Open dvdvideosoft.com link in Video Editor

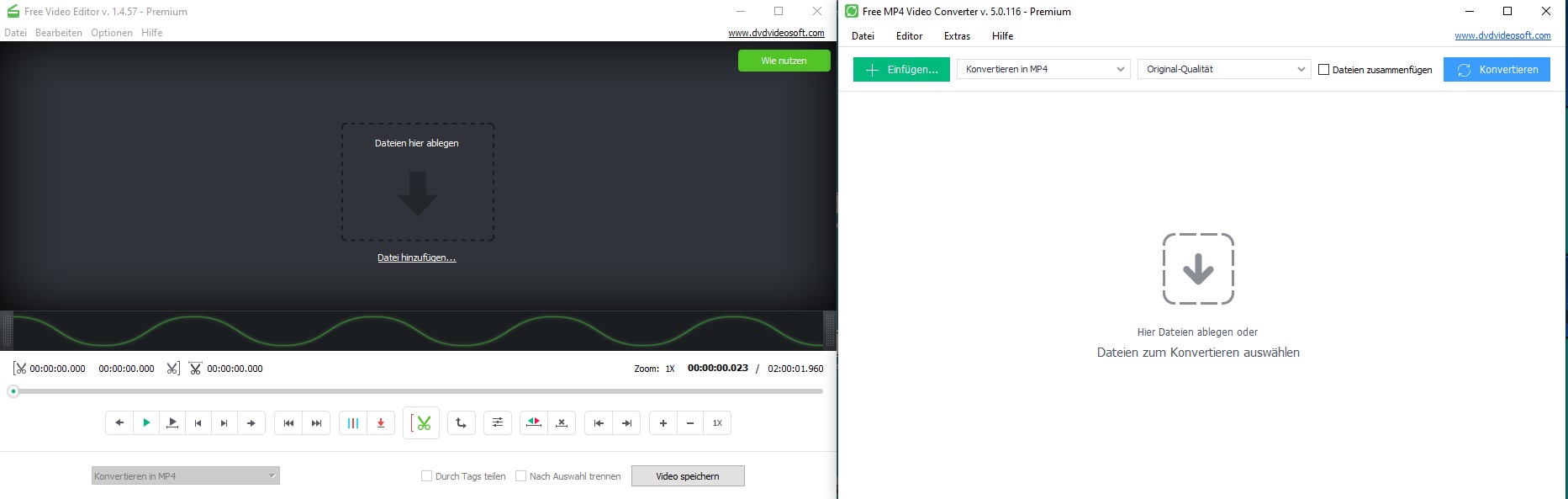click(x=776, y=33)
